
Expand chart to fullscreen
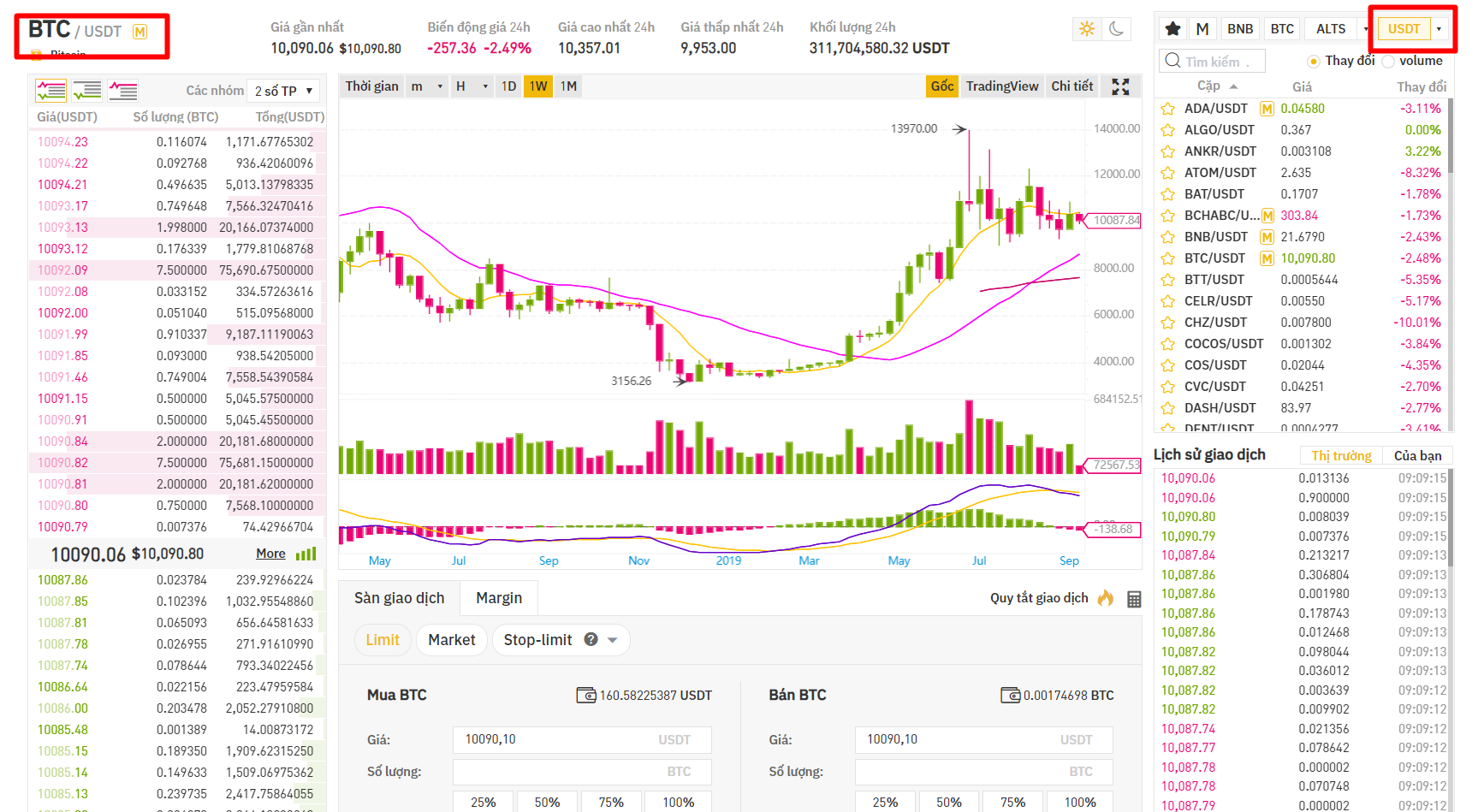pyautogui.click(x=1120, y=86)
